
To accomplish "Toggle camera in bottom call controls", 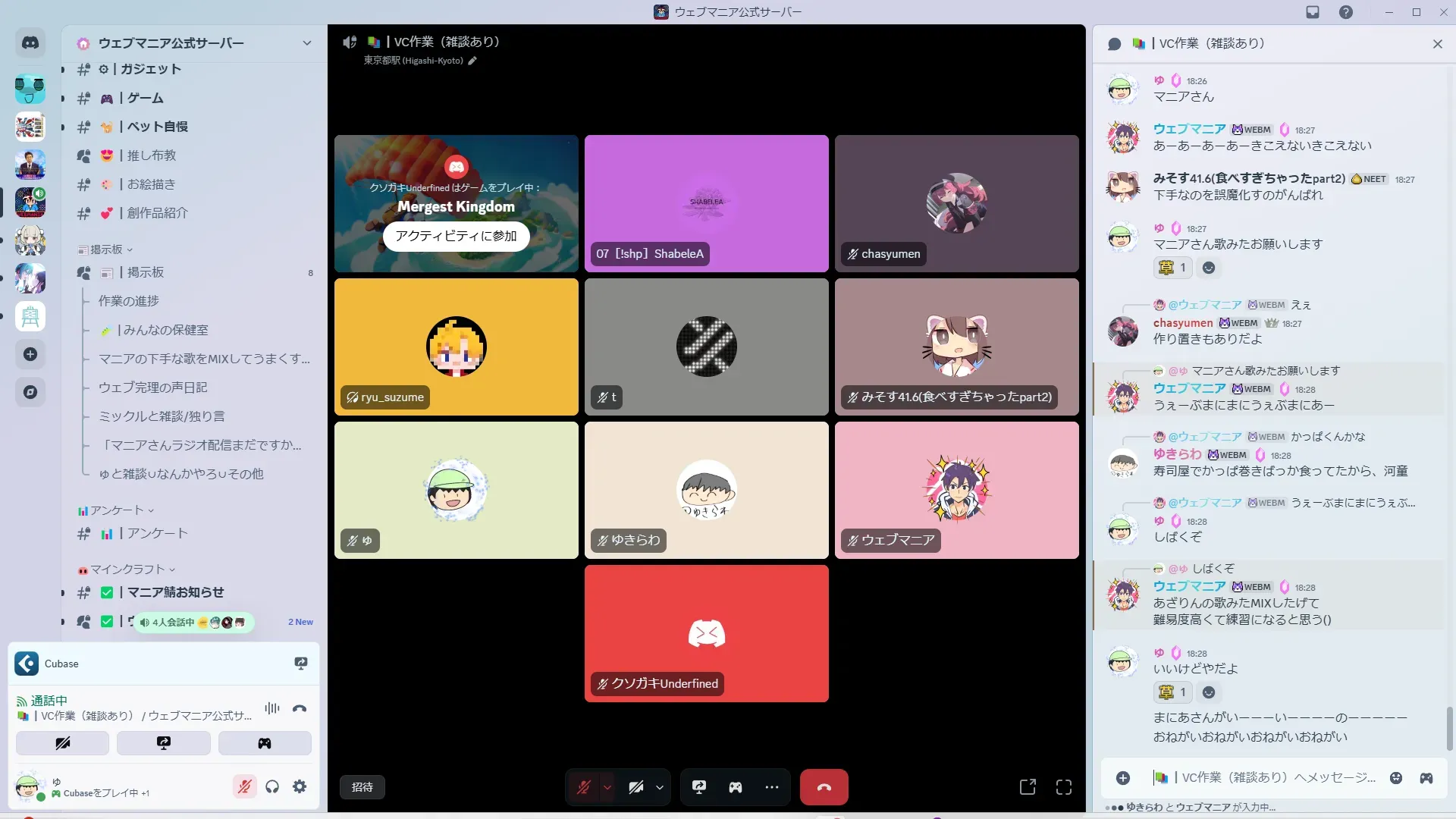I will click(635, 787).
